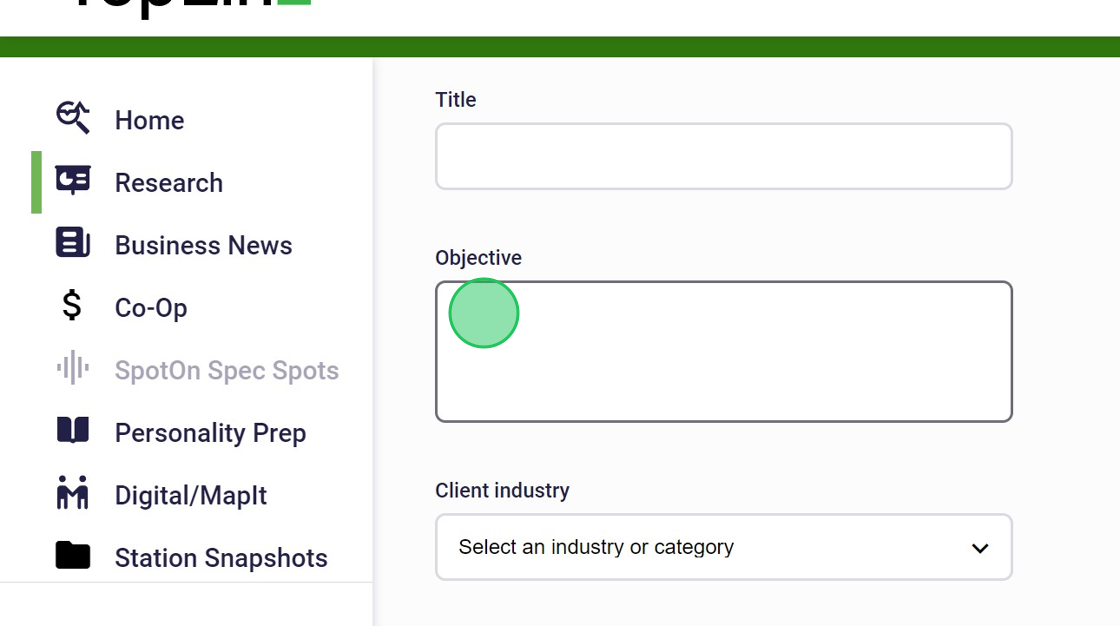
Task: Focus the Title input field
Action: coord(724,157)
